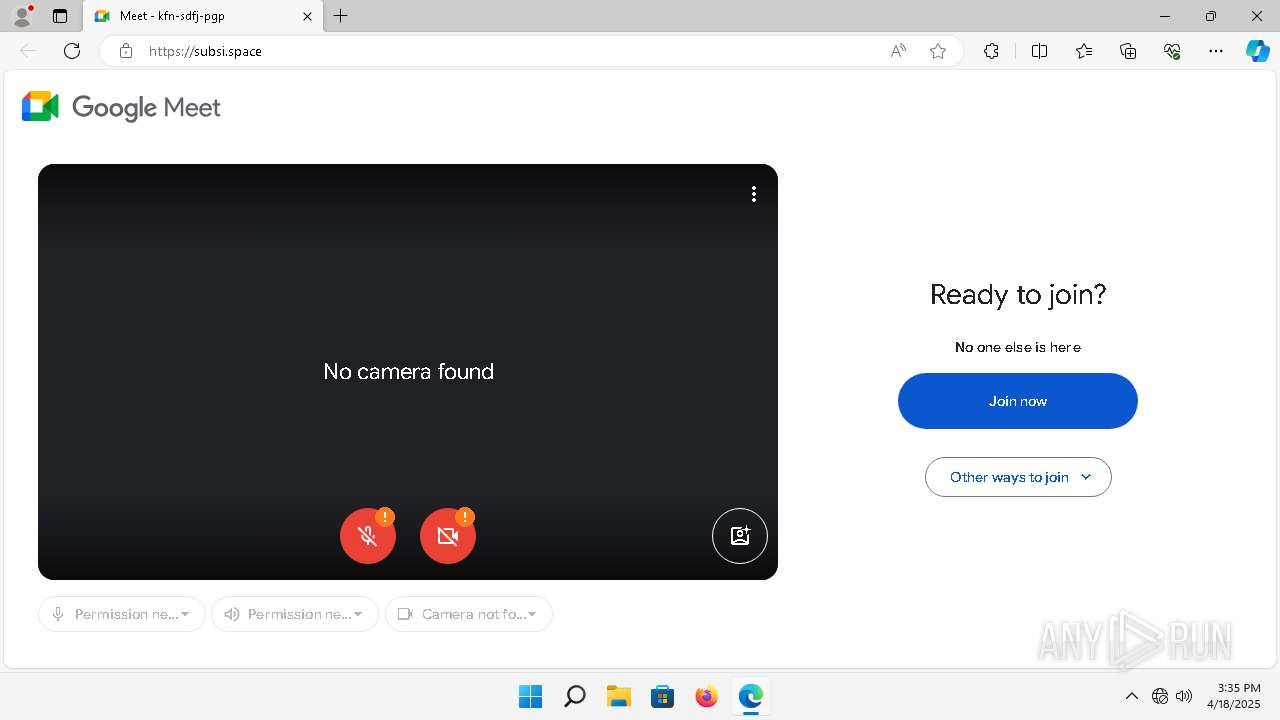Click Microsoft Edge taskbar icon
Image resolution: width=1280 pixels, height=720 pixels.
tap(750, 696)
